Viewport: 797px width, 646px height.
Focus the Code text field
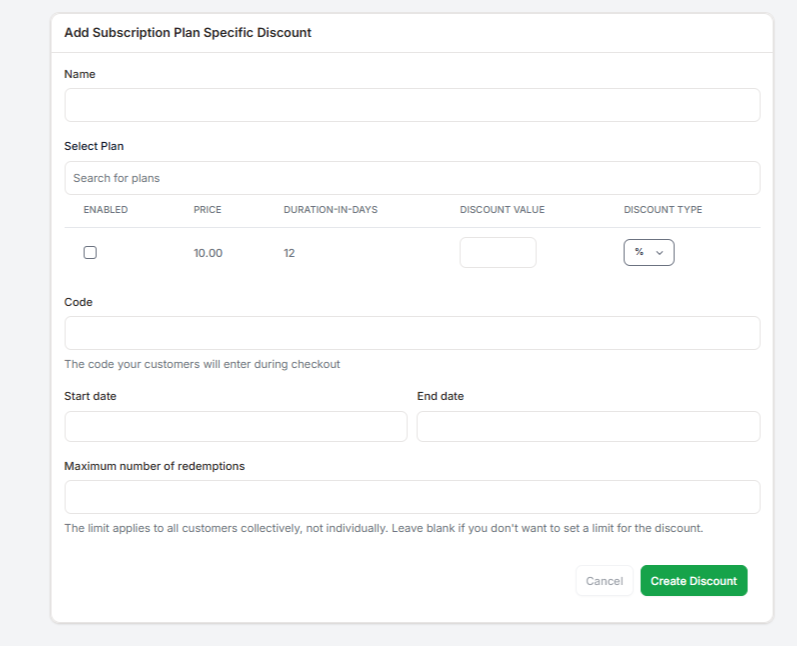pyautogui.click(x=412, y=333)
